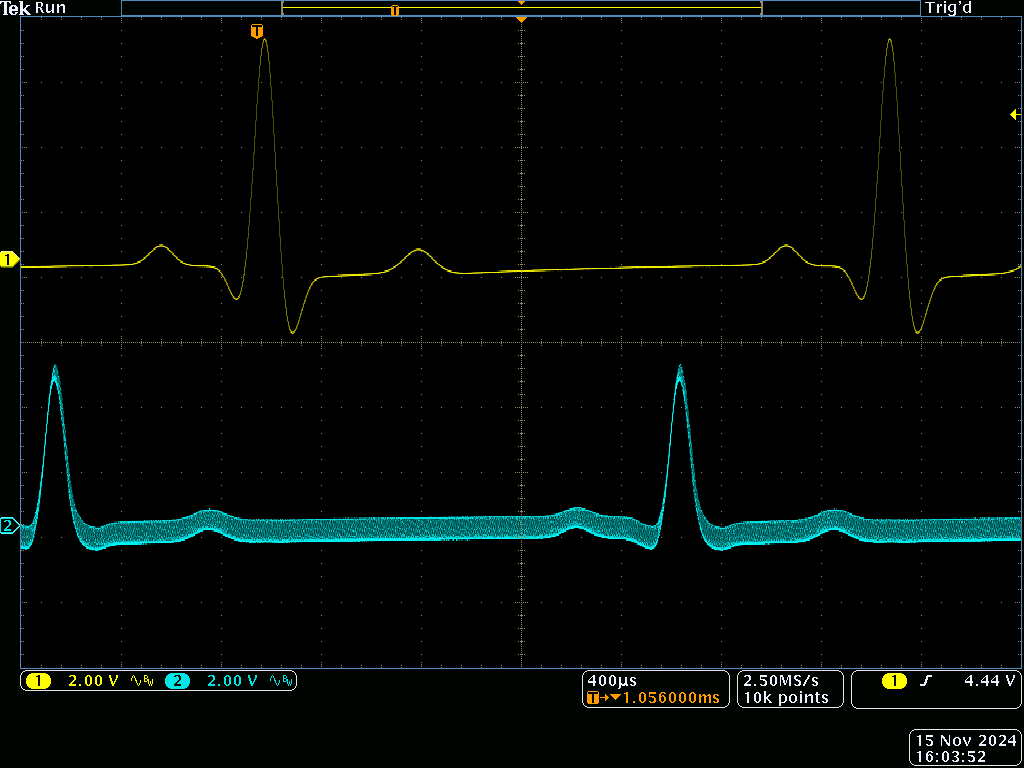Screen dimensions: 1024x768
Task: Click the channel 2 ground marker
Action: [9, 526]
